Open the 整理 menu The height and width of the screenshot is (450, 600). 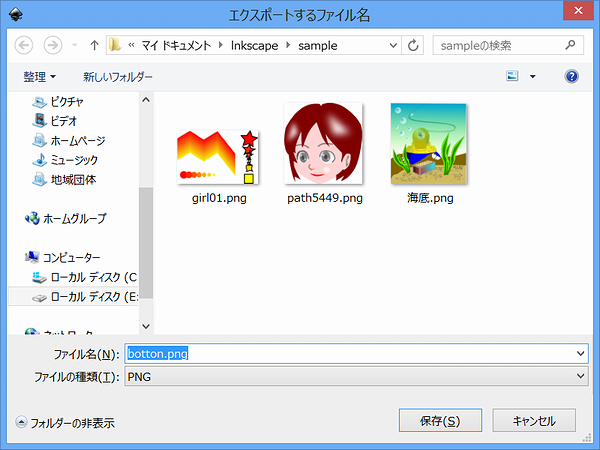[x=39, y=76]
